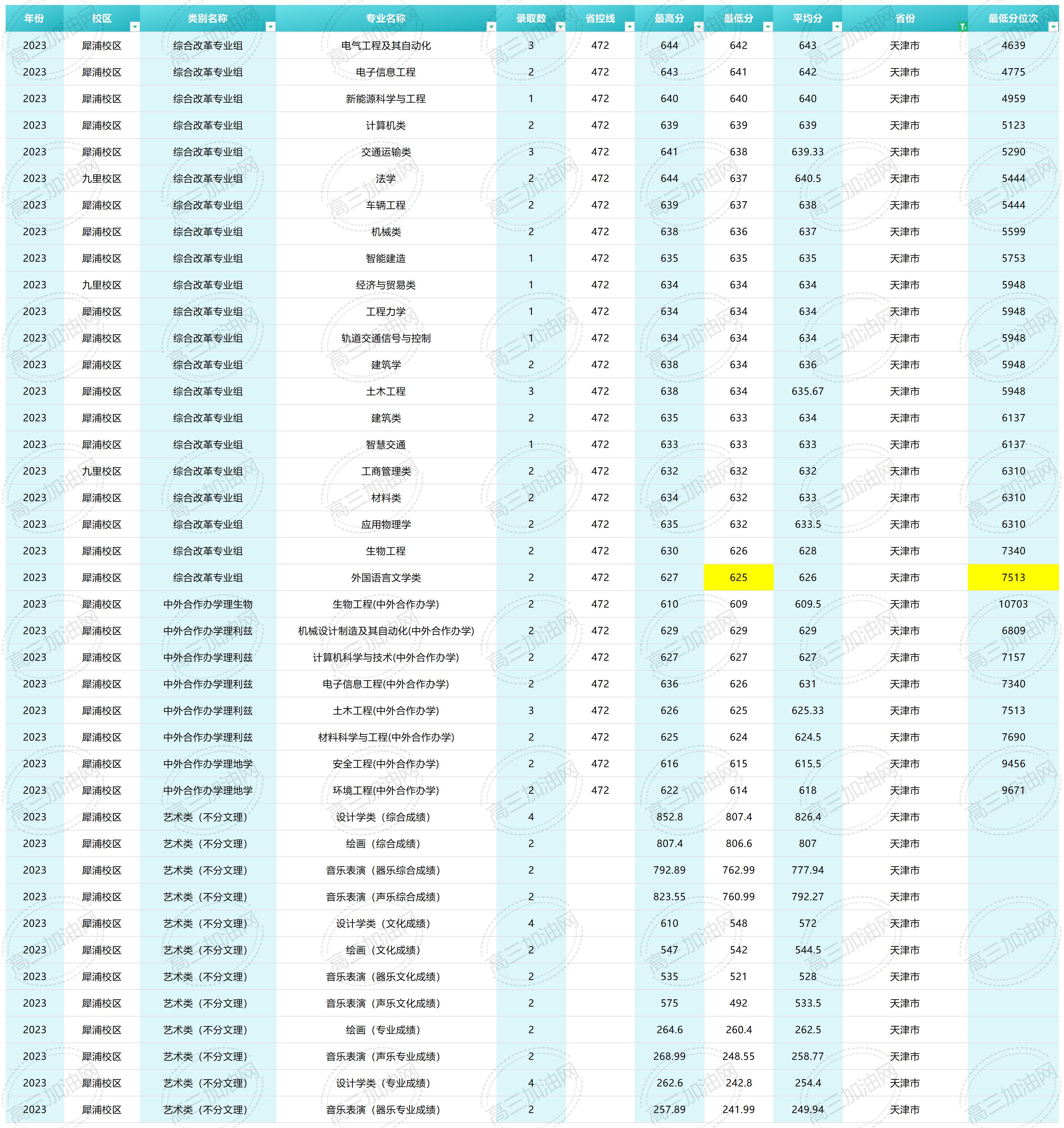
Task: Select the 建筑学 major cell
Action: click(x=386, y=365)
